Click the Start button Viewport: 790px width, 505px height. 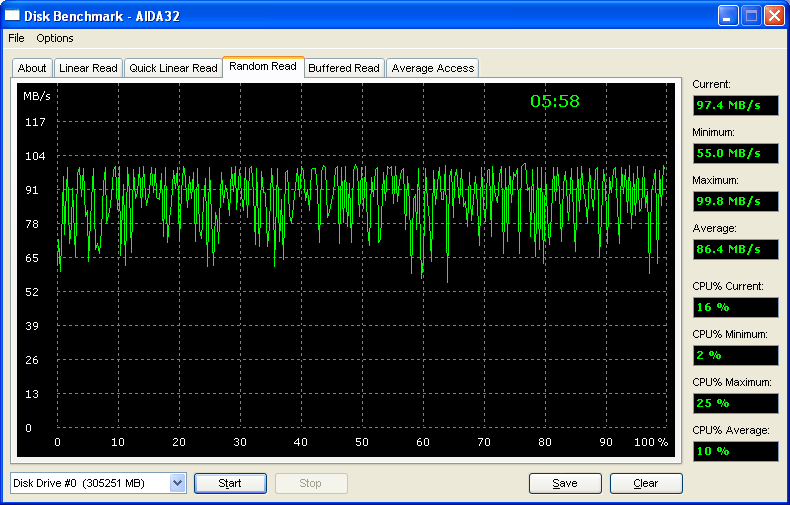(x=230, y=483)
